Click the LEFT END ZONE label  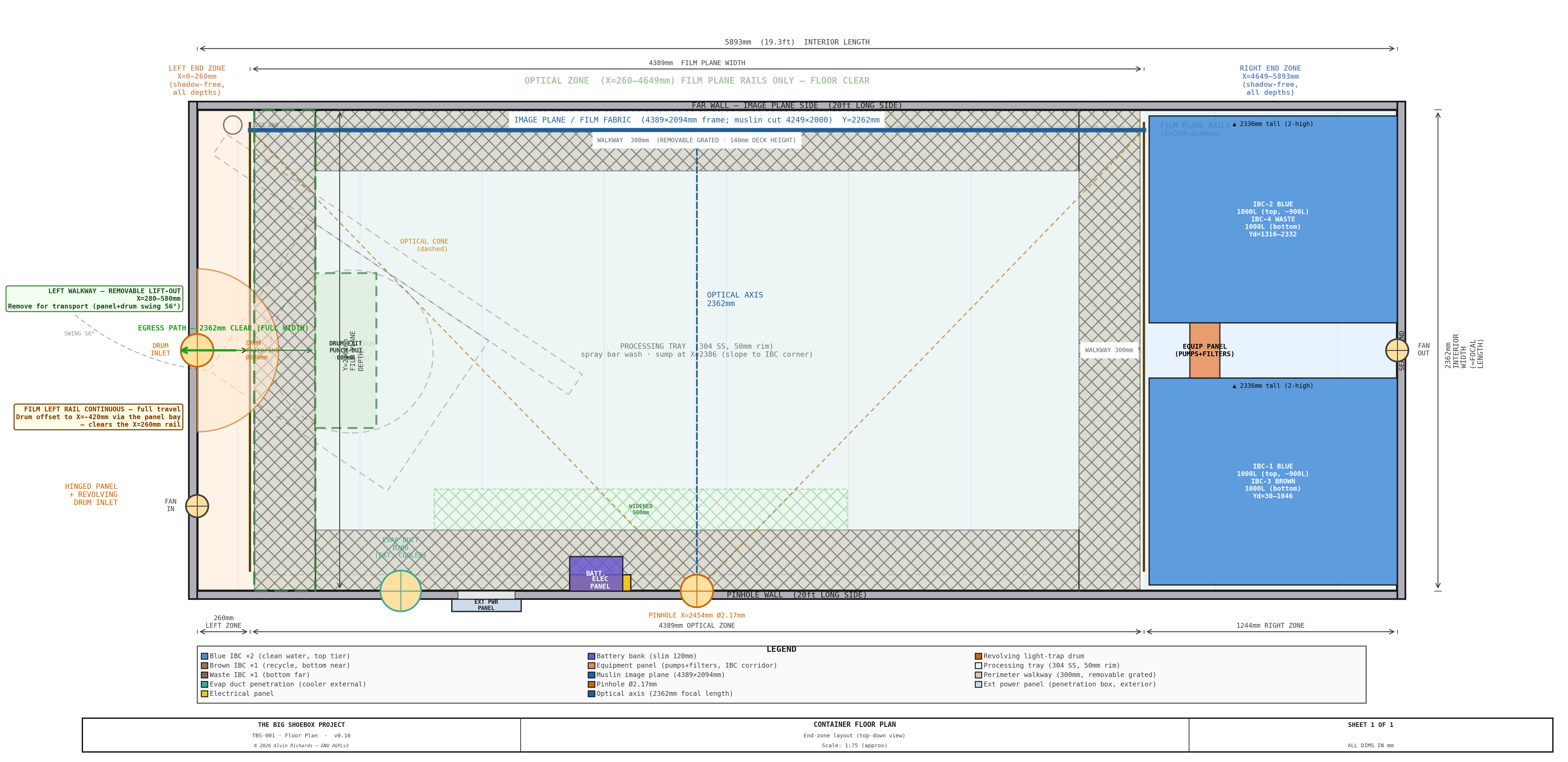197,80
